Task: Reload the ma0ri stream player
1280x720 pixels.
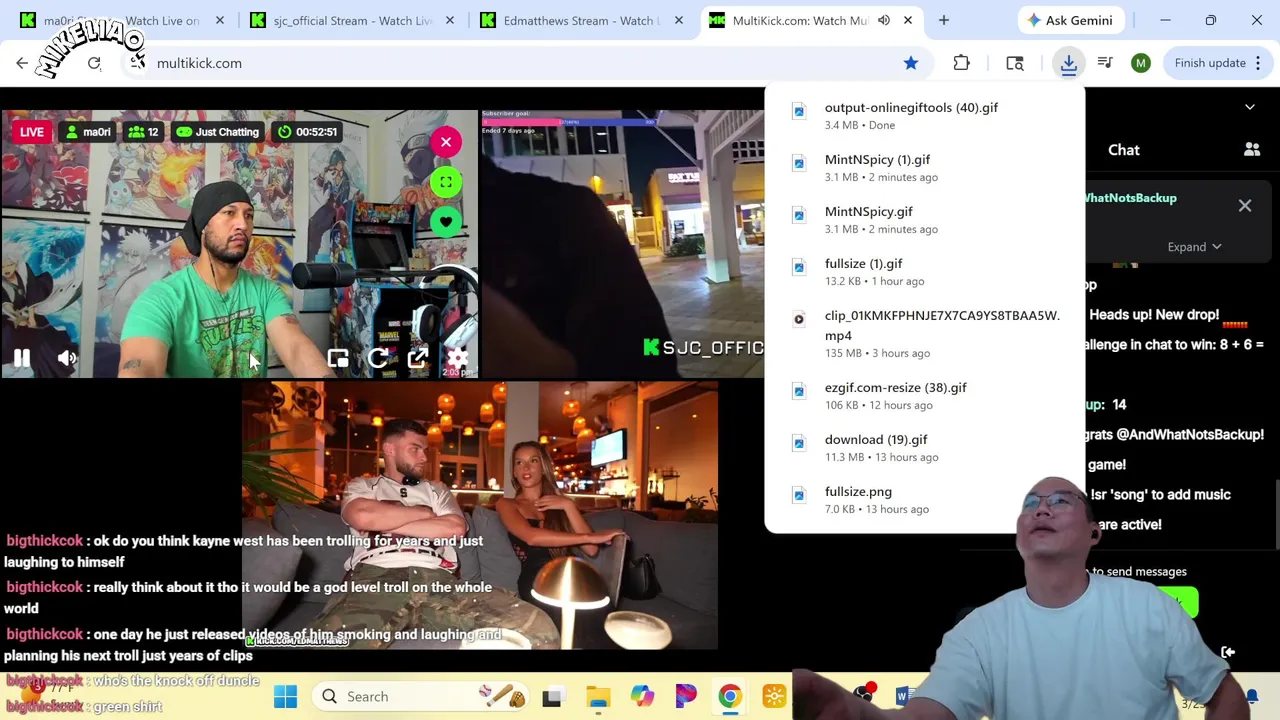Action: tap(377, 359)
